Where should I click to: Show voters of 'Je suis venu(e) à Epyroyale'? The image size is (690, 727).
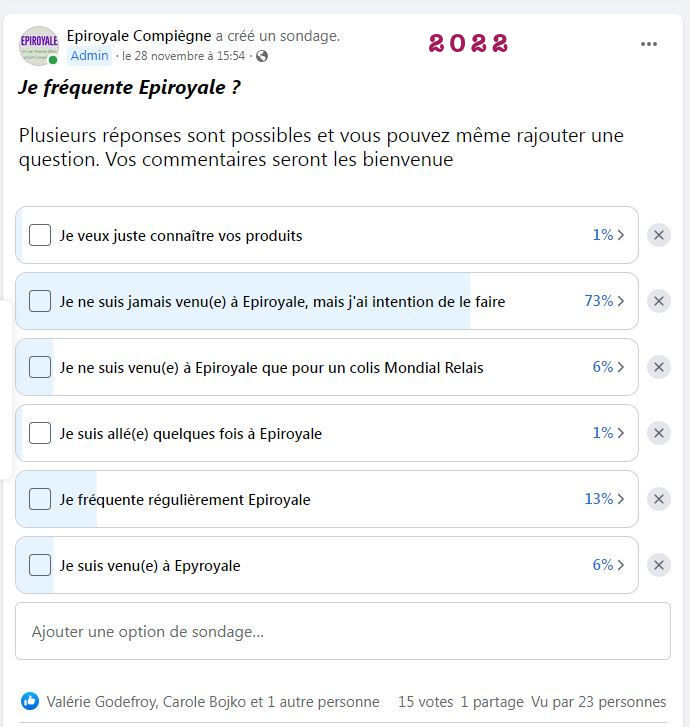(x=608, y=565)
